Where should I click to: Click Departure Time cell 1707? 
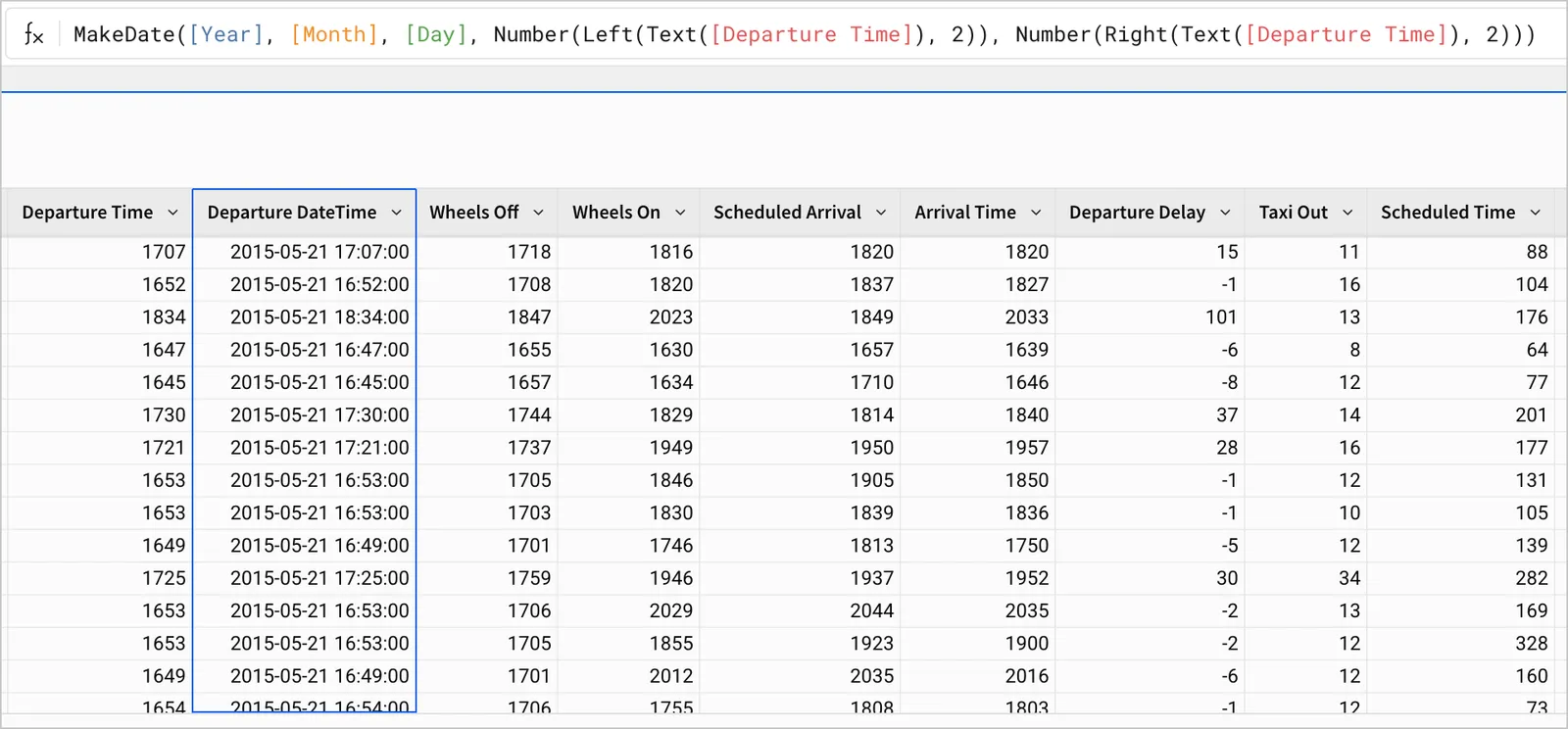[x=99, y=252]
